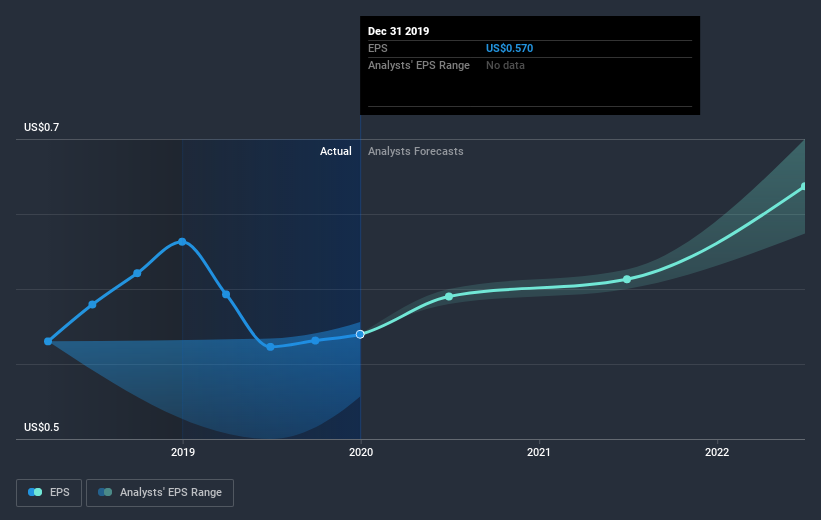Click the peak EPS point at 2019
Screen dimensions: 821x520
182,241
